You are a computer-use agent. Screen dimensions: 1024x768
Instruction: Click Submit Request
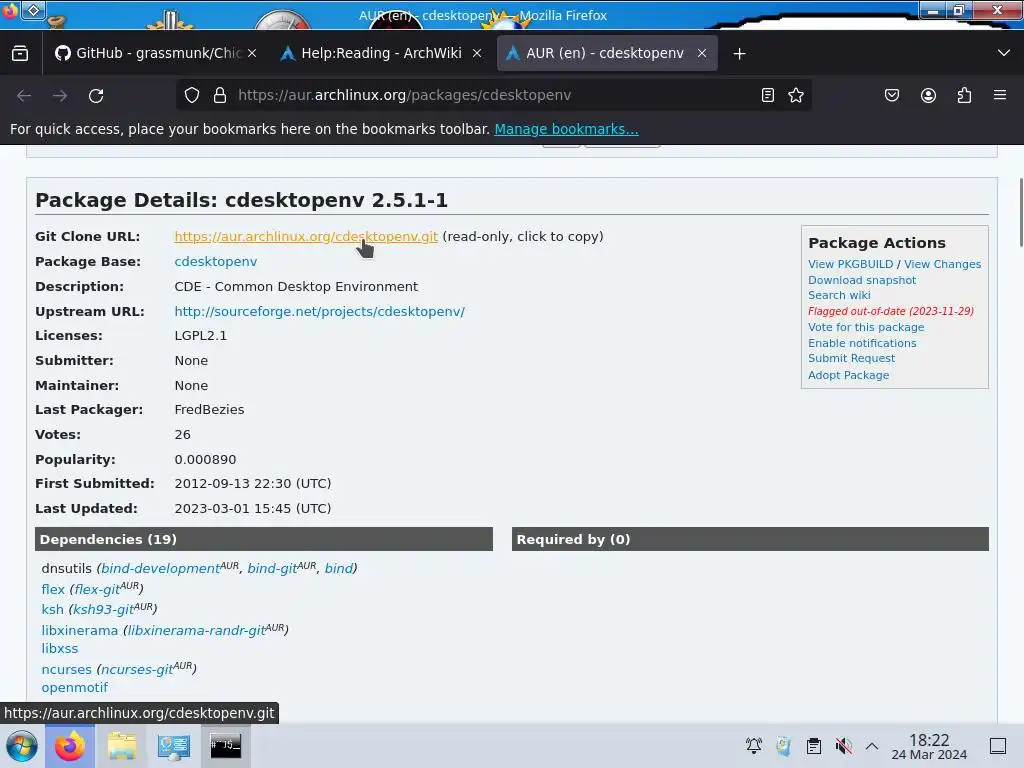(x=852, y=359)
